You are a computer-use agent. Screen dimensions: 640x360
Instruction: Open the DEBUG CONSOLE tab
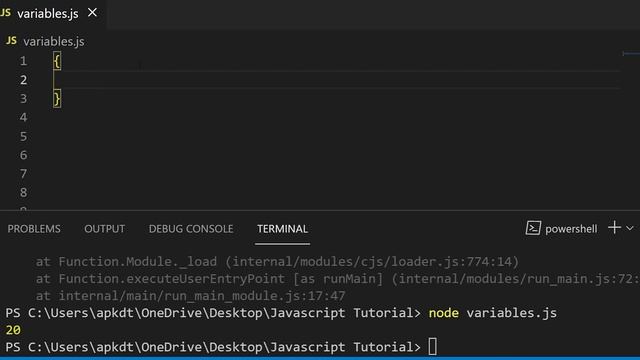point(191,229)
